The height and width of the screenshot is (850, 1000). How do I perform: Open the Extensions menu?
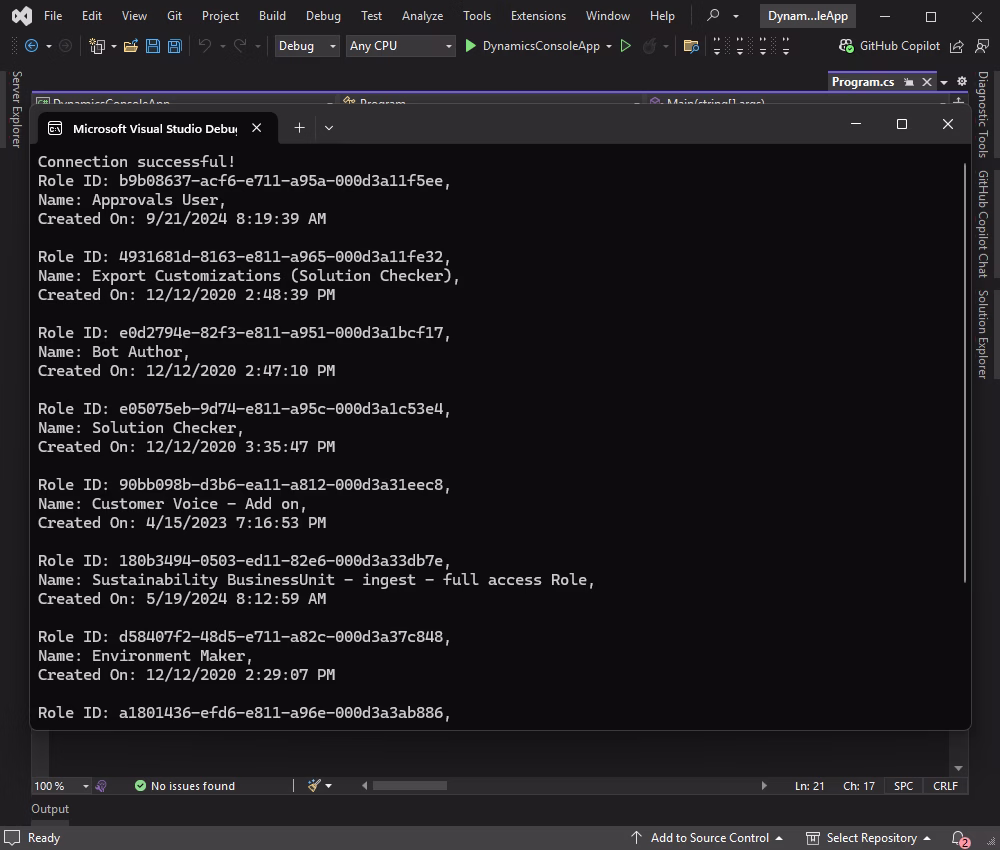click(x=538, y=15)
